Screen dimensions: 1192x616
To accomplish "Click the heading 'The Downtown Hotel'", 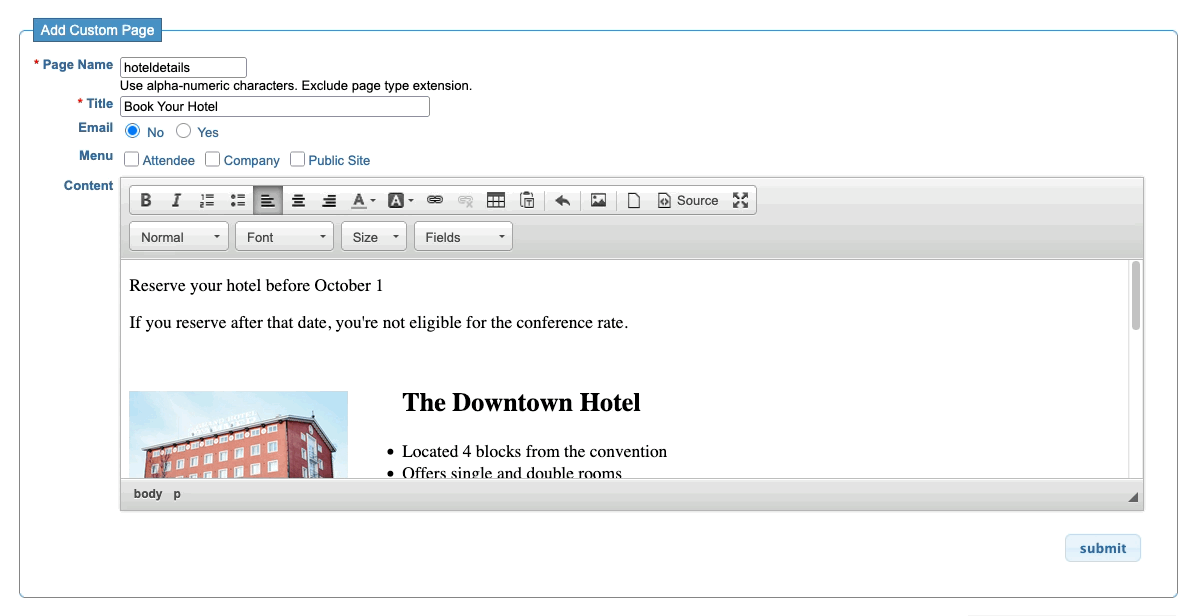I will click(x=521, y=402).
